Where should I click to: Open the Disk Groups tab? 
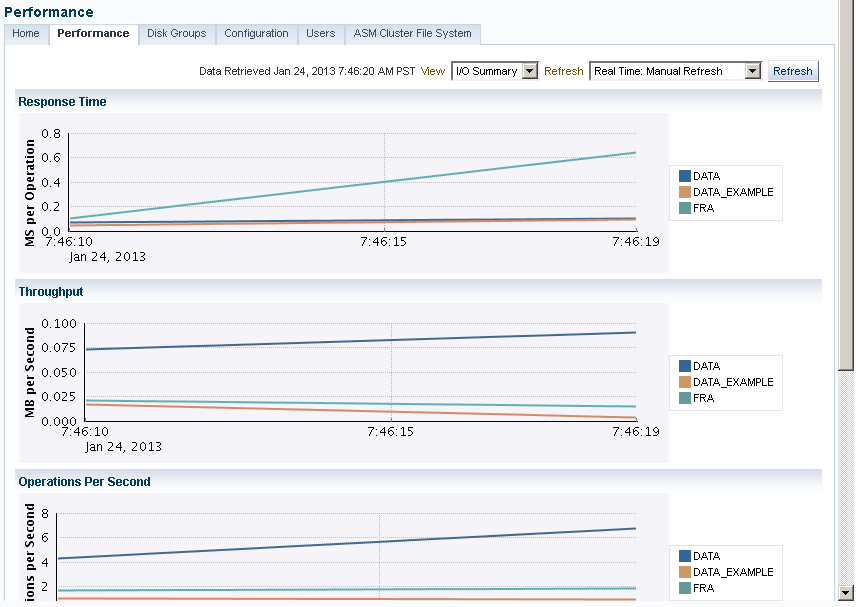176,34
